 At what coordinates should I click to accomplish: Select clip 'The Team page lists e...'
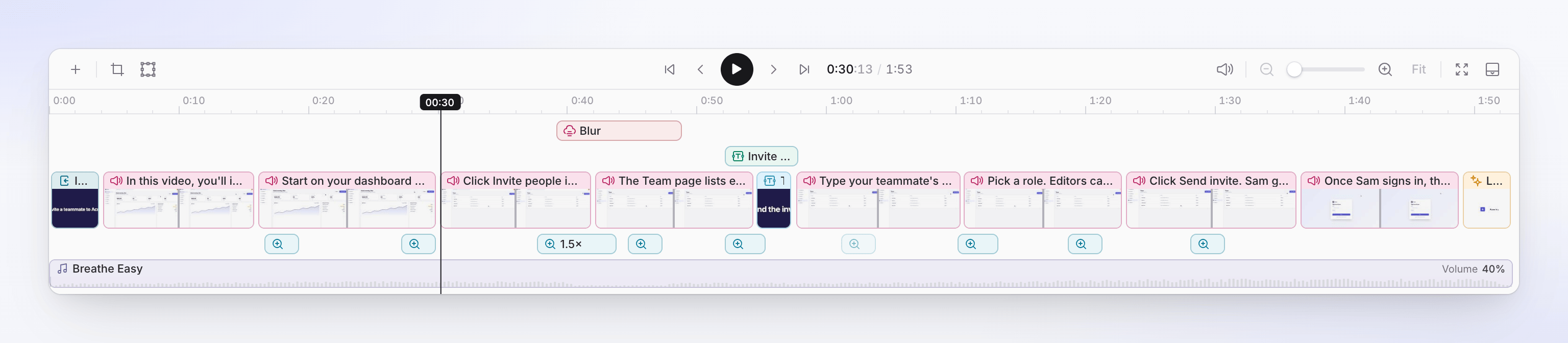point(674,200)
